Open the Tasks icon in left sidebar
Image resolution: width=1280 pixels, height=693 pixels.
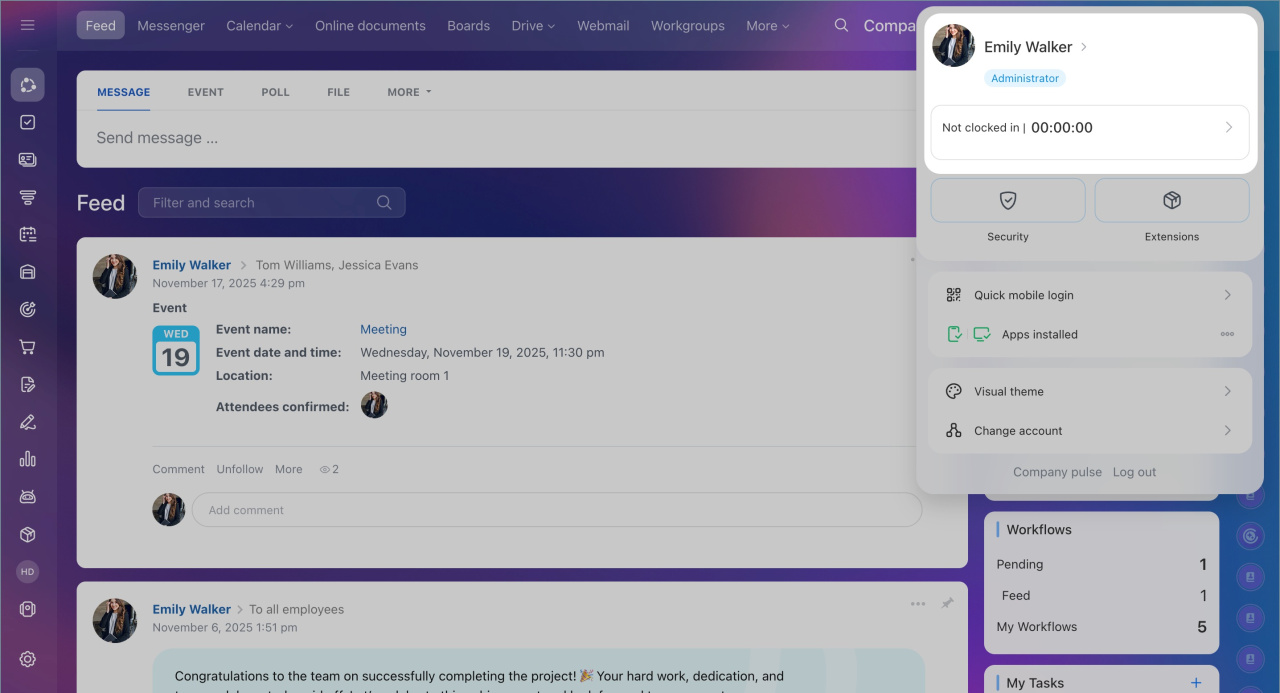click(x=28, y=122)
